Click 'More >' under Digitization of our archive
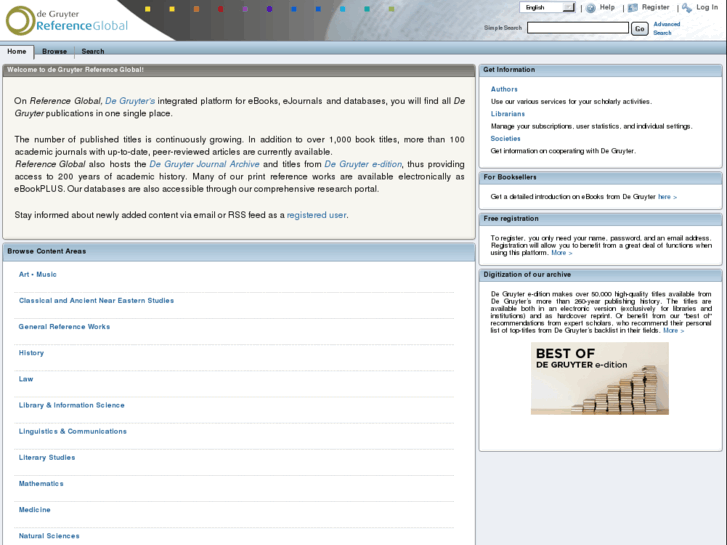 [x=673, y=330]
